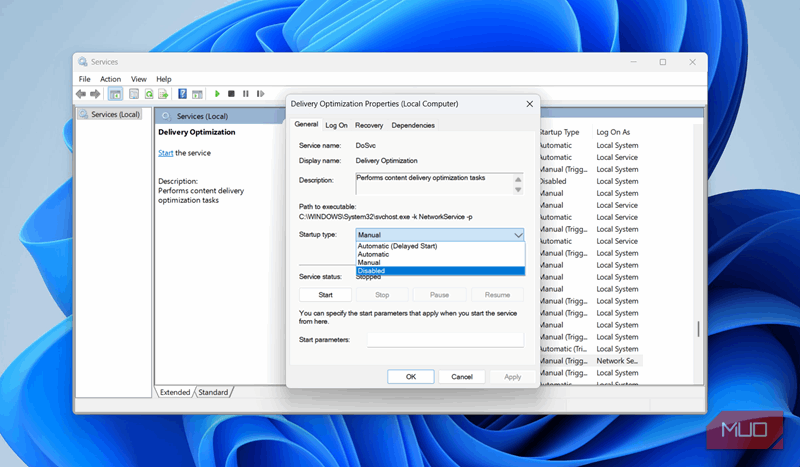Open the Action menu
The width and height of the screenshot is (800, 467).
pos(110,79)
